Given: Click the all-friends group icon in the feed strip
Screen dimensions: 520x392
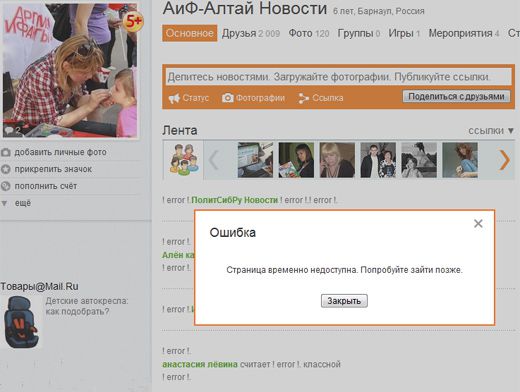Looking at the screenshot, I should click(x=183, y=160).
